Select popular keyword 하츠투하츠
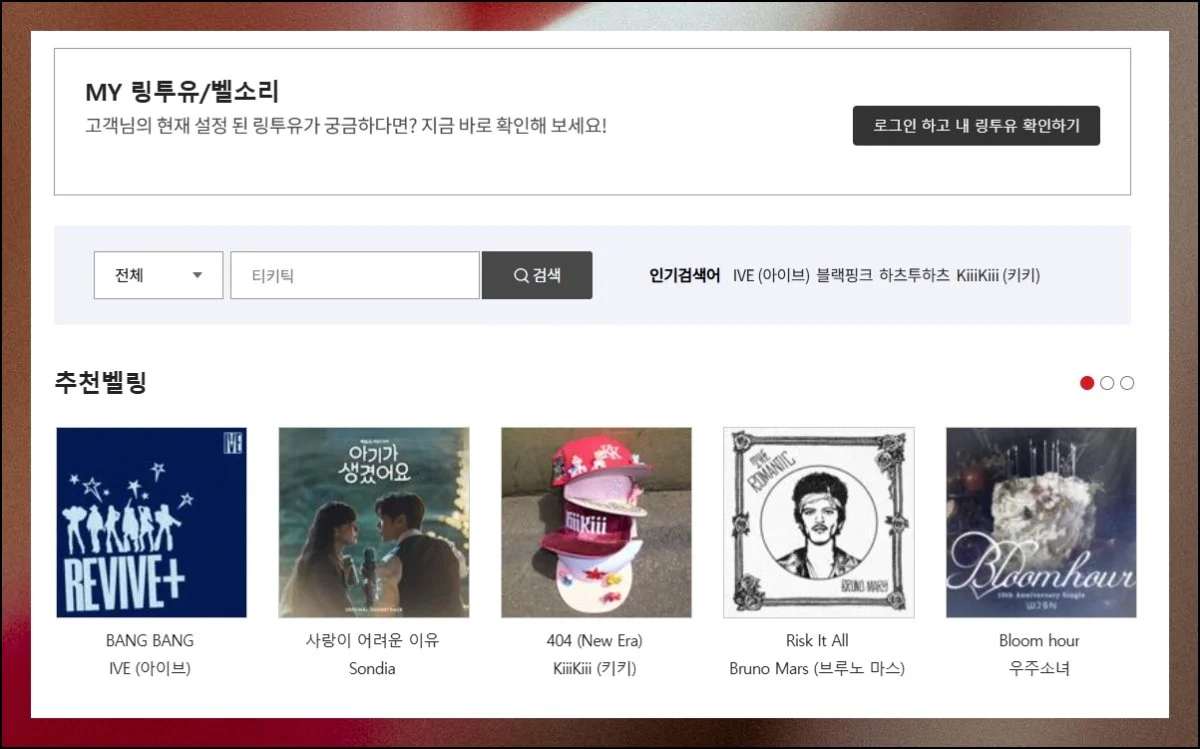 (x=914, y=275)
